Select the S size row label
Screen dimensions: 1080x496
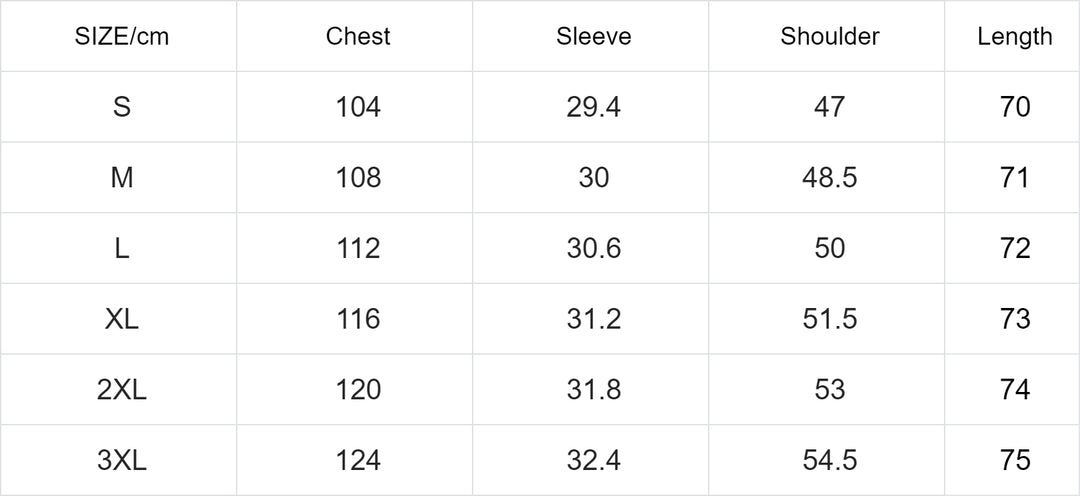[121, 107]
